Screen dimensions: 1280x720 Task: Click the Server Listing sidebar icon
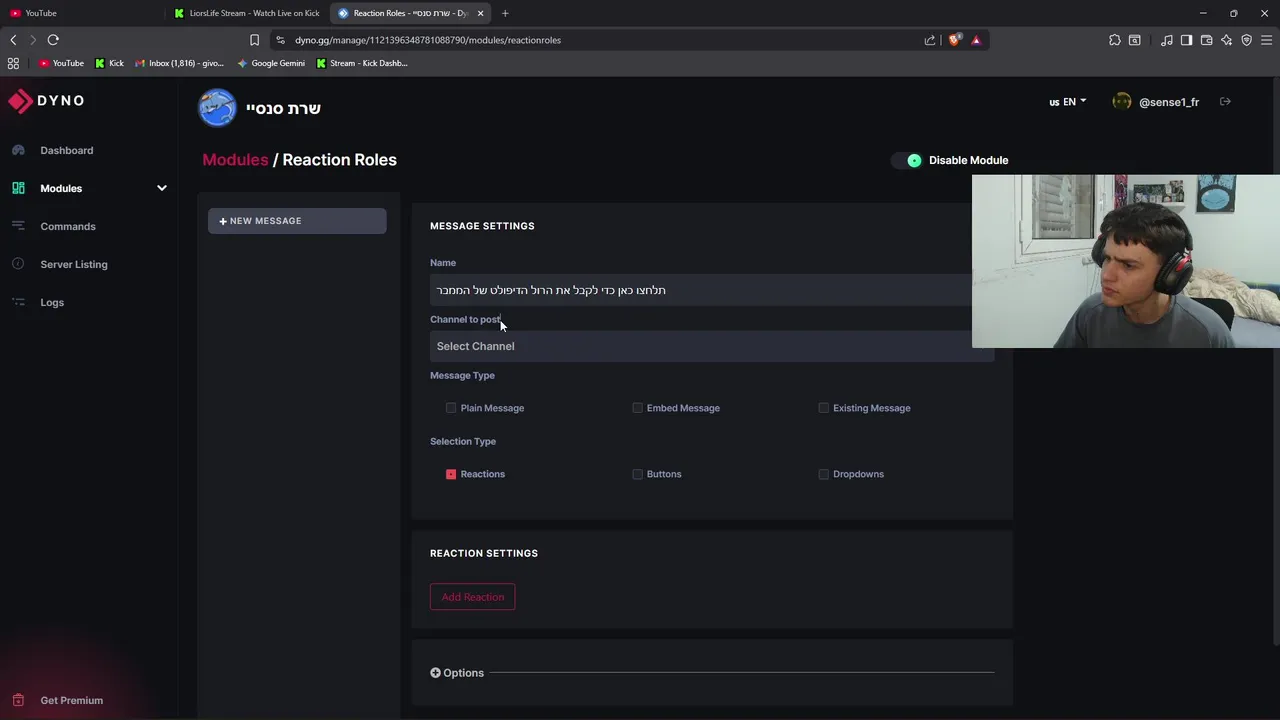pos(18,264)
